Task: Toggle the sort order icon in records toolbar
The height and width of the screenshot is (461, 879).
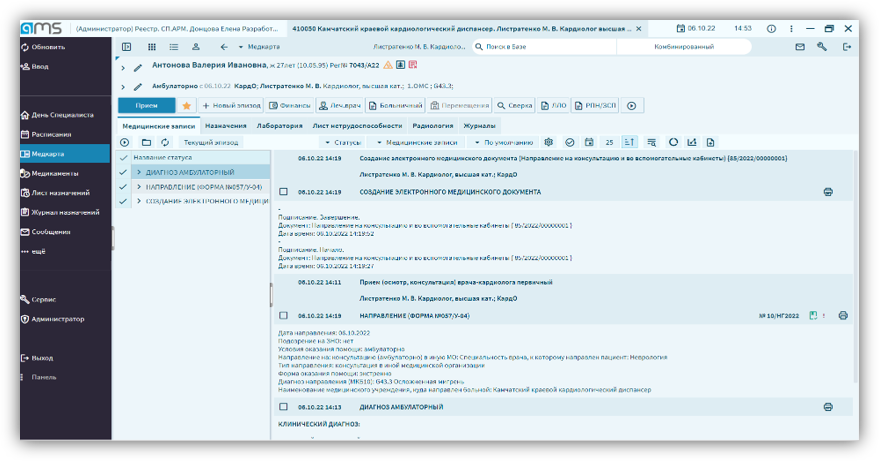Action: pos(630,142)
